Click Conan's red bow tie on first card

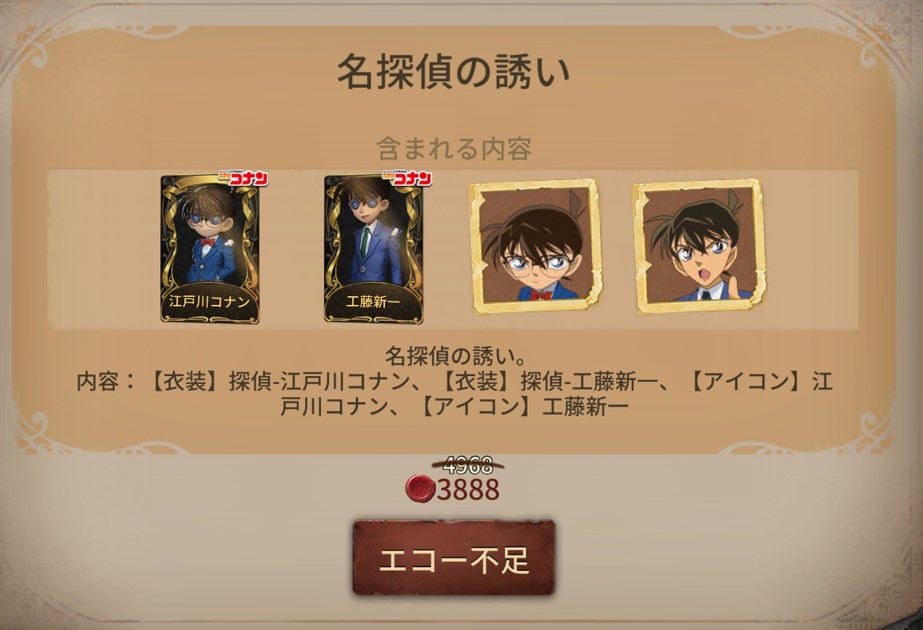pyautogui.click(x=207, y=241)
